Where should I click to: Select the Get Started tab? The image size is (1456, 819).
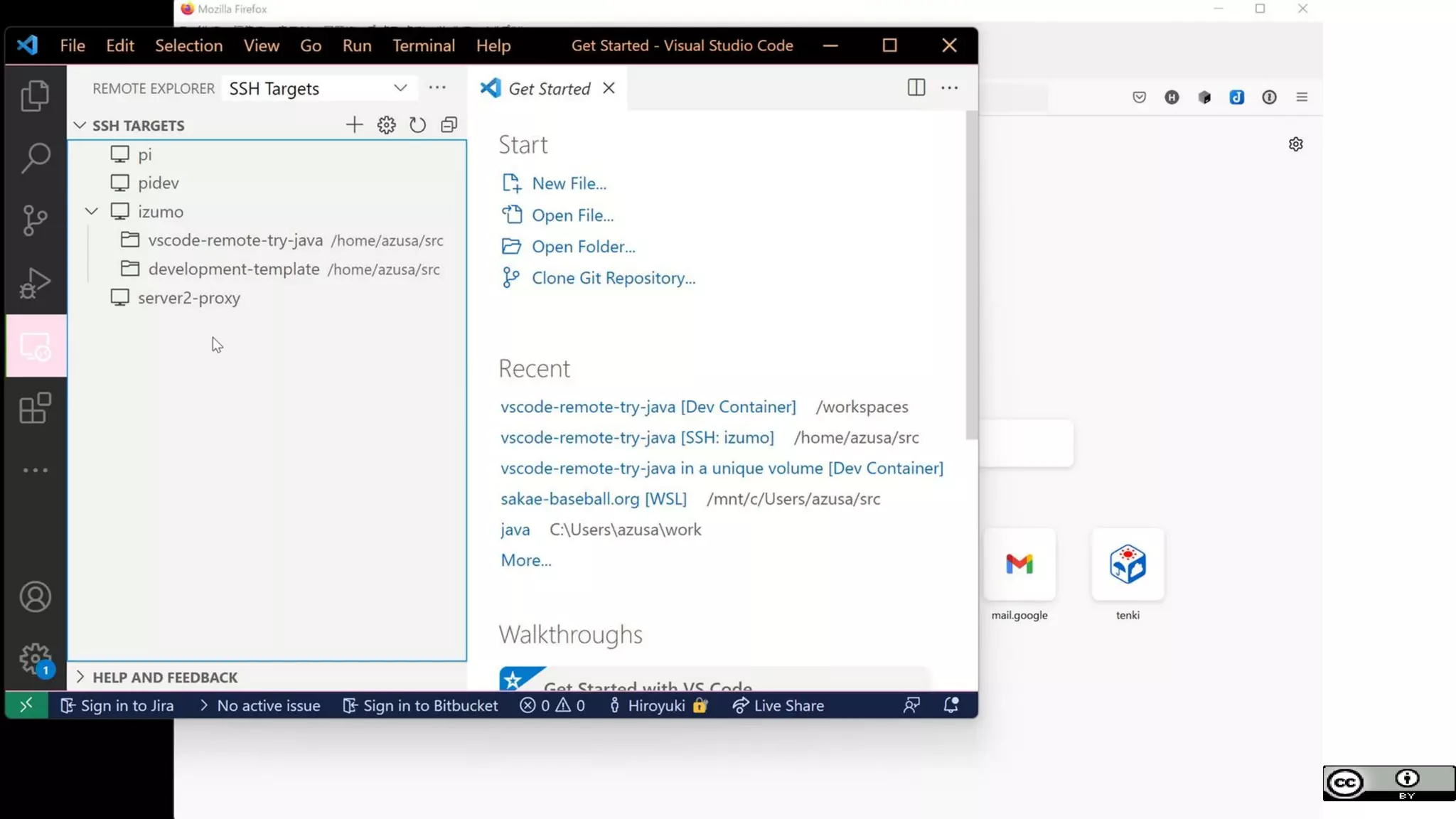click(x=549, y=89)
